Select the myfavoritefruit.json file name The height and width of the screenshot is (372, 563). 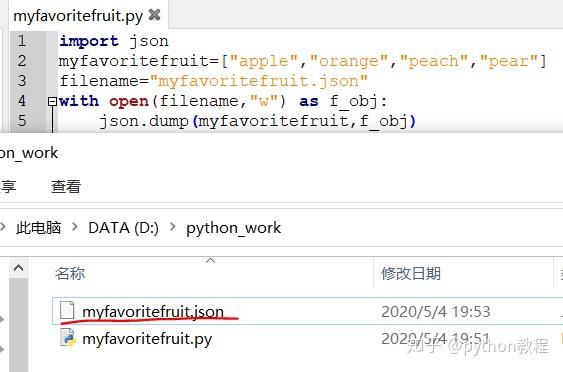153,311
